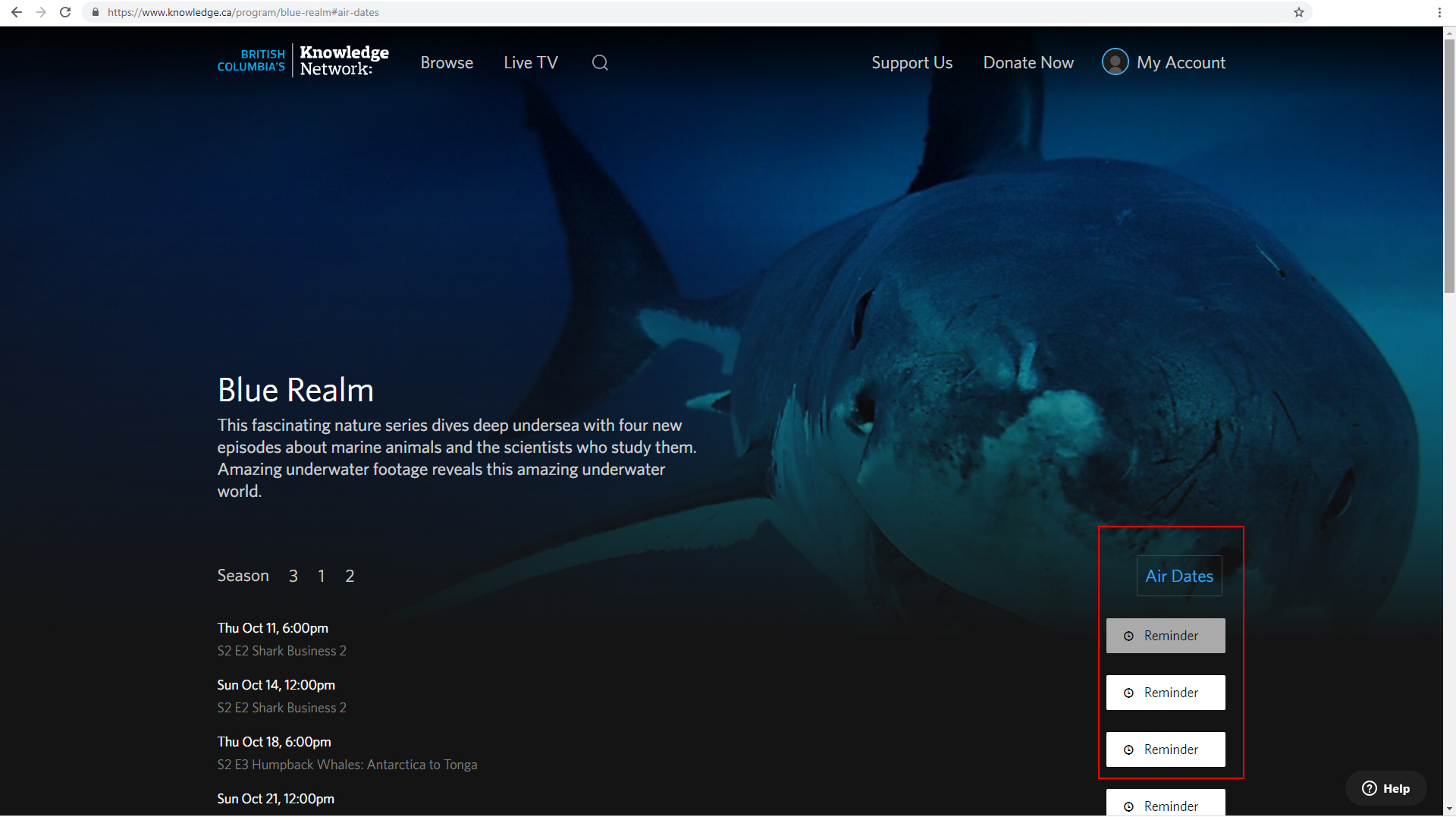Click the My Account avatar icon
This screenshot has height=817, width=1456.
(x=1115, y=62)
